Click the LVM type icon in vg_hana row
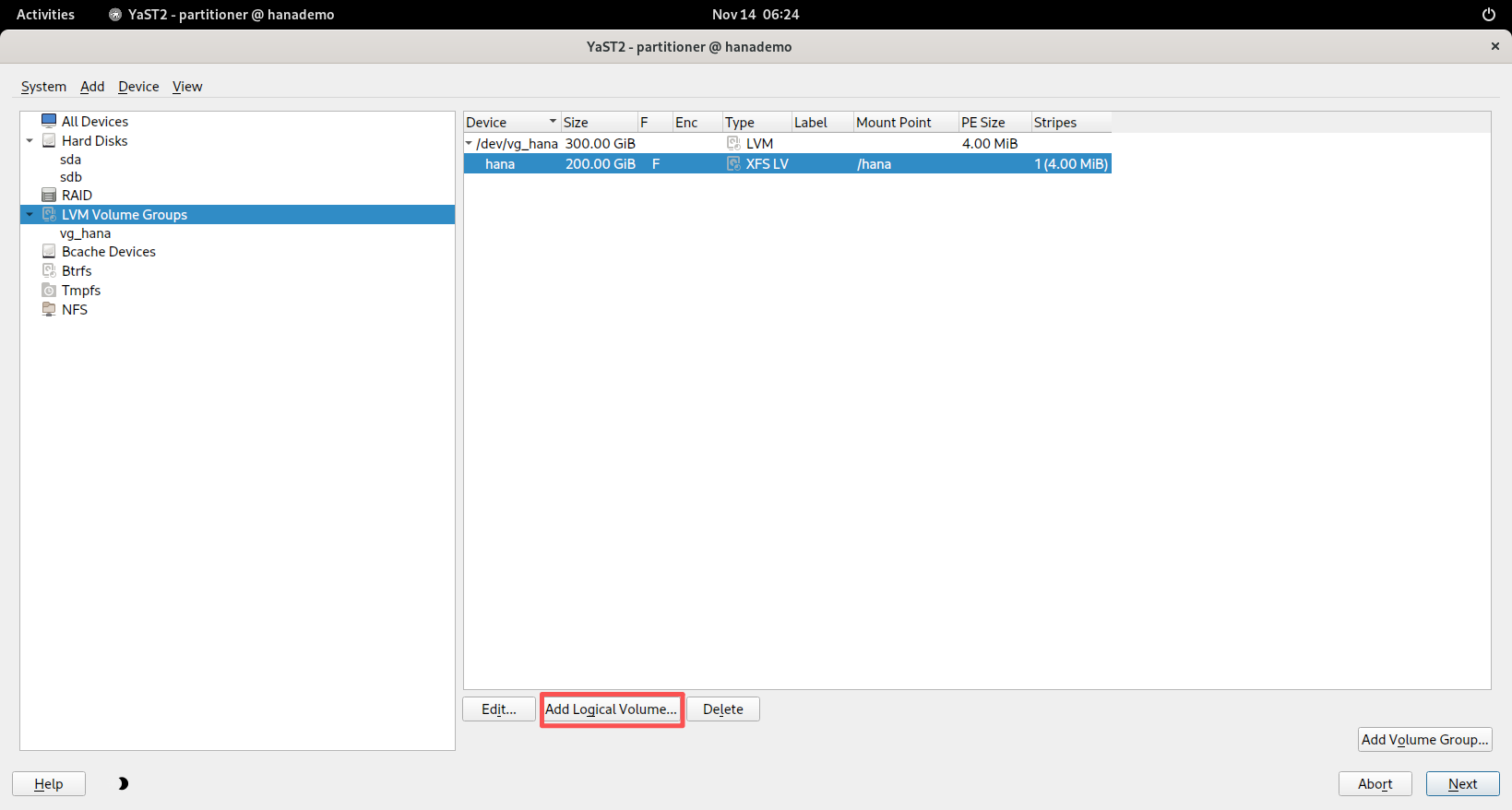Screen dimensions: 1512x810 tap(733, 143)
